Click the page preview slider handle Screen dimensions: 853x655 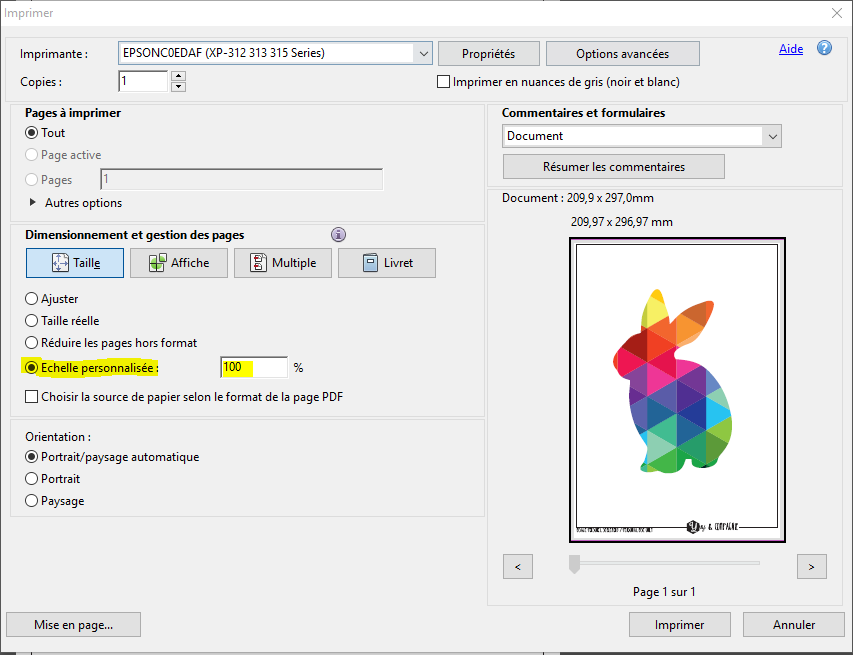pyautogui.click(x=574, y=564)
